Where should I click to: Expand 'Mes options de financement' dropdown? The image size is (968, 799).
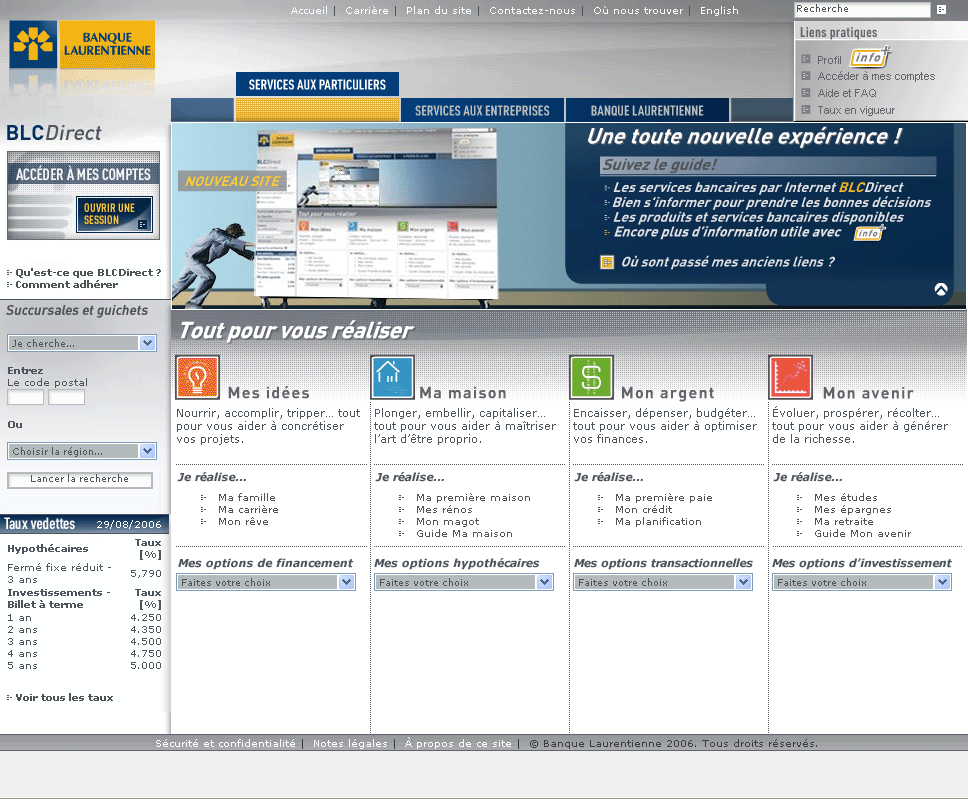pyautogui.click(x=266, y=582)
